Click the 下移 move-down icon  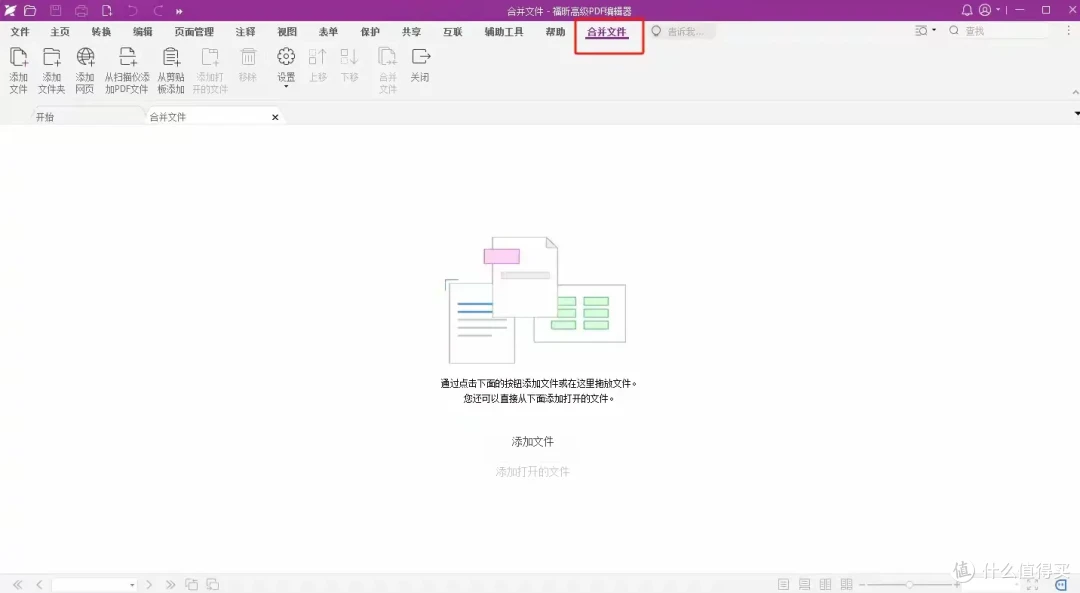[349, 57]
